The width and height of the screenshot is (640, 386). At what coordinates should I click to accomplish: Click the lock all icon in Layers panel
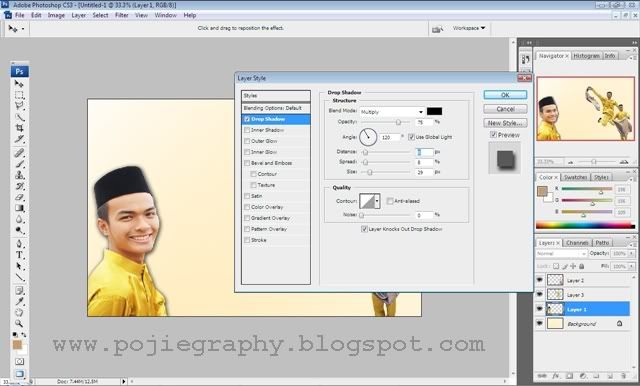pos(582,266)
